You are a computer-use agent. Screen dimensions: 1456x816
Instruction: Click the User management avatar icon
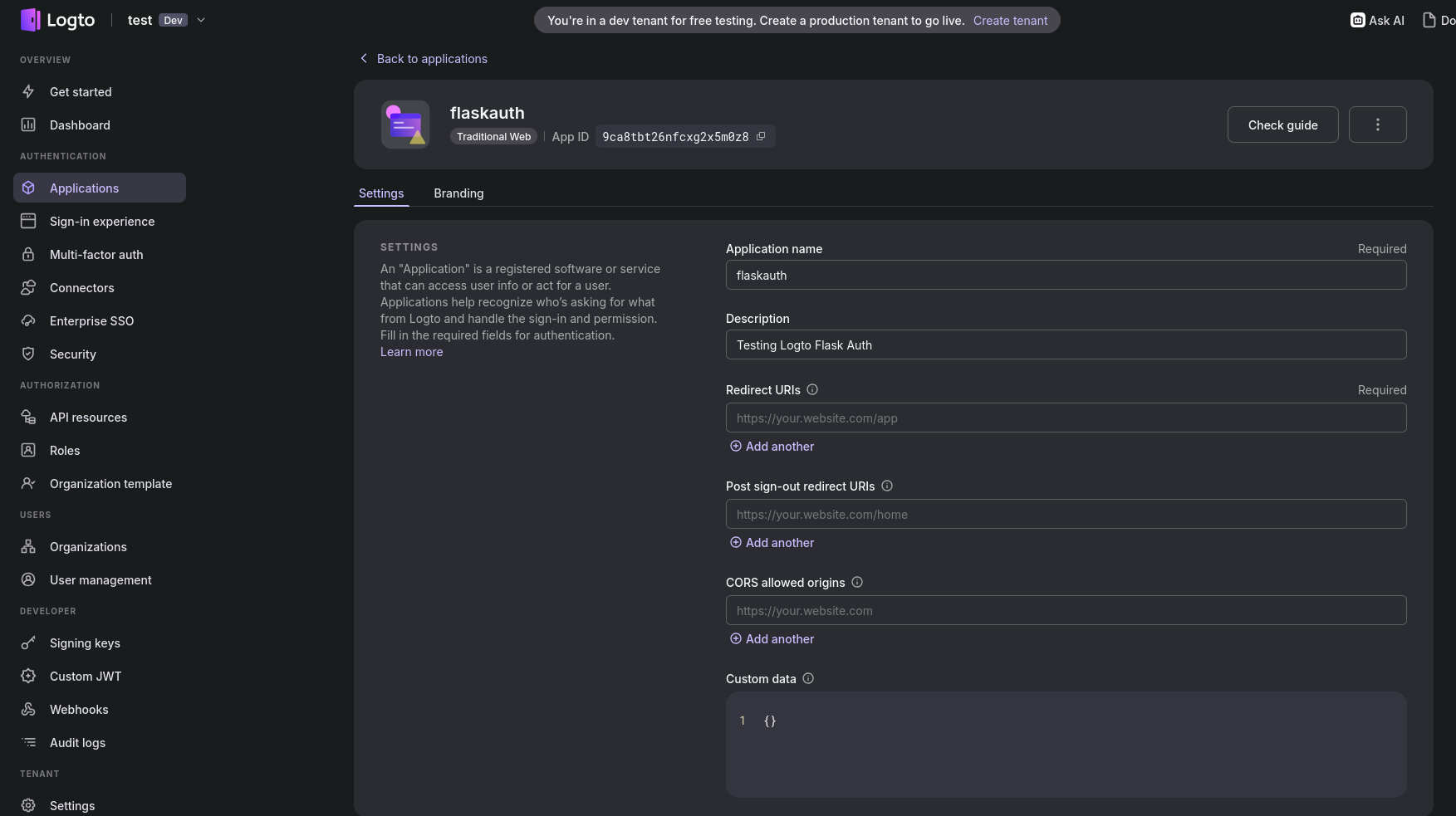click(x=28, y=580)
